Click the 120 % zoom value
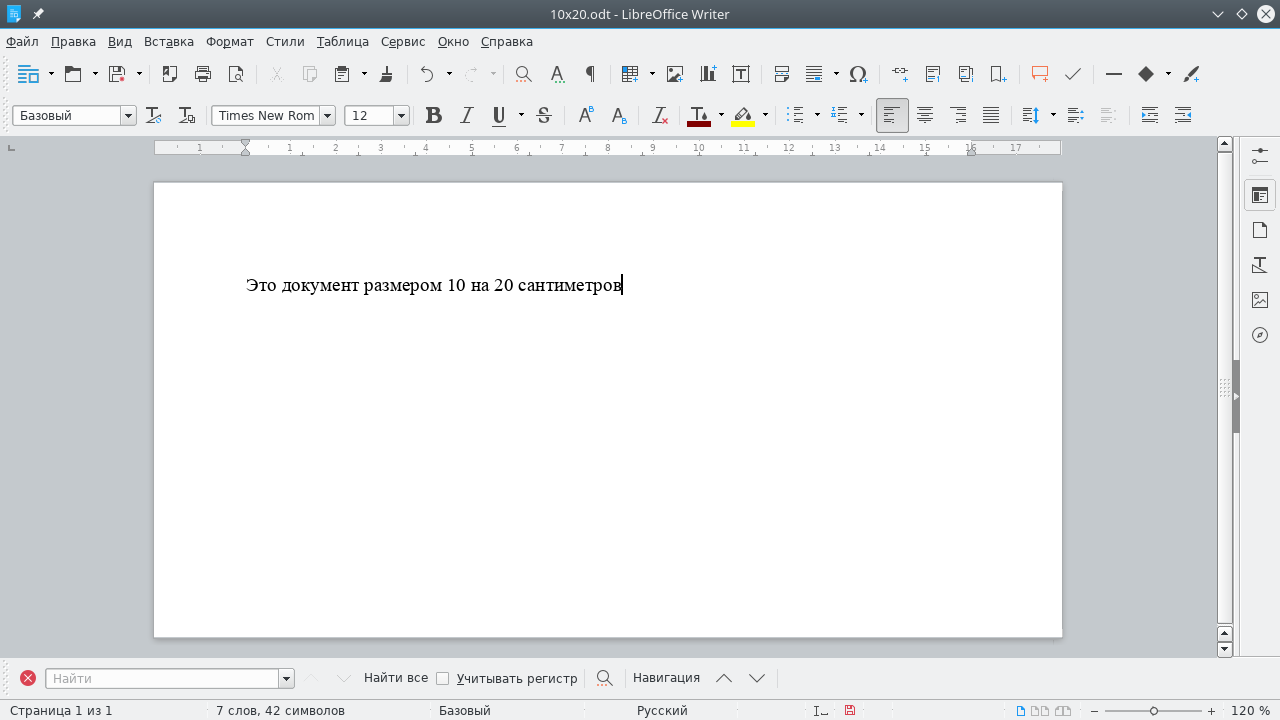The height and width of the screenshot is (720, 1280). [x=1250, y=711]
